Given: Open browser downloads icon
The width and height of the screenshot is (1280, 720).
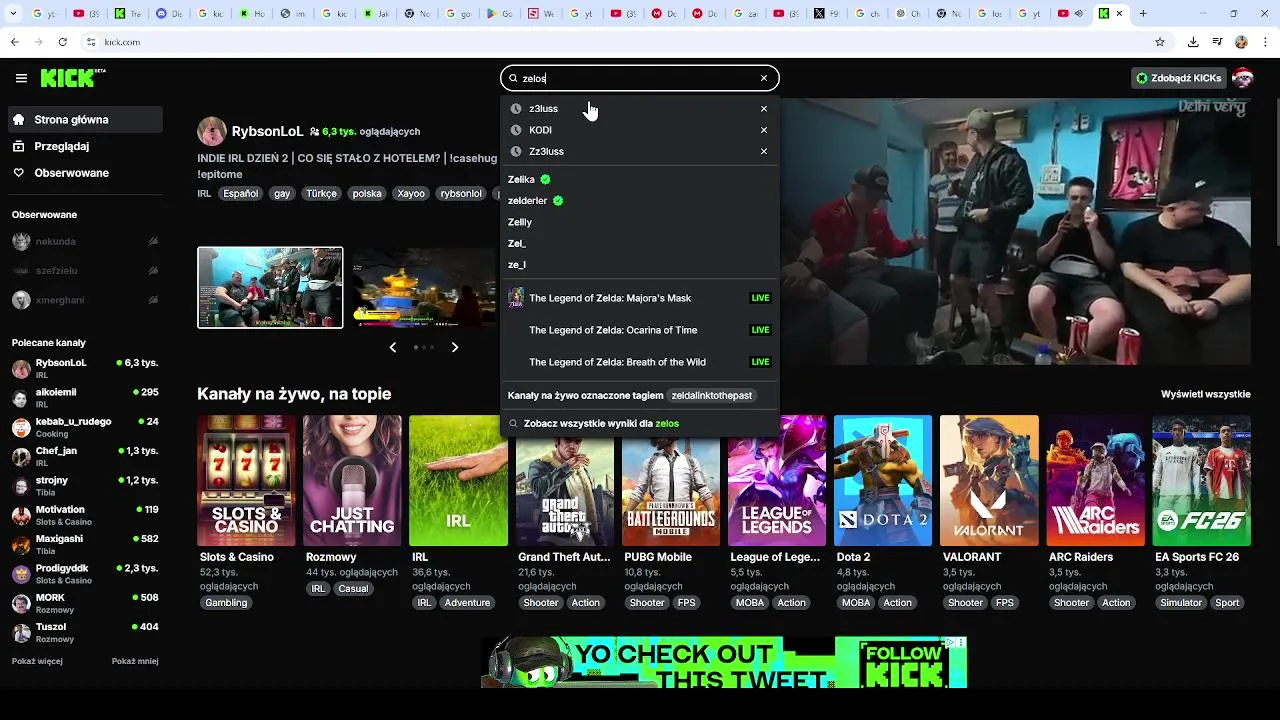Looking at the screenshot, I should click(1193, 42).
